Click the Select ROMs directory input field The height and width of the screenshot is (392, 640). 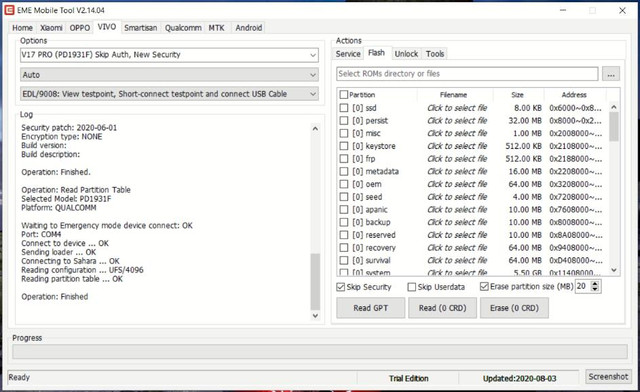pyautogui.click(x=467, y=74)
